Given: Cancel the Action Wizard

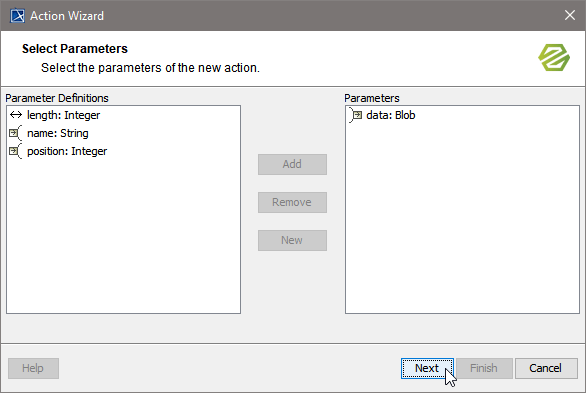Looking at the screenshot, I should pyautogui.click(x=546, y=368).
